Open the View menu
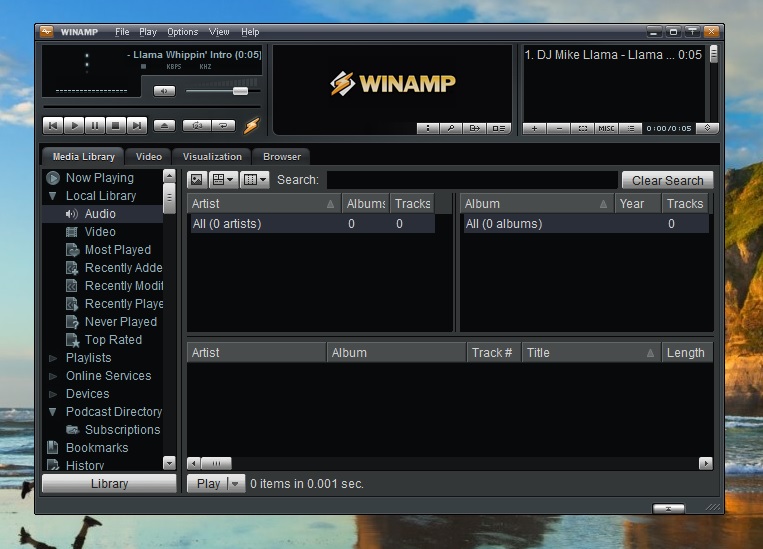The image size is (763, 549). coord(219,32)
